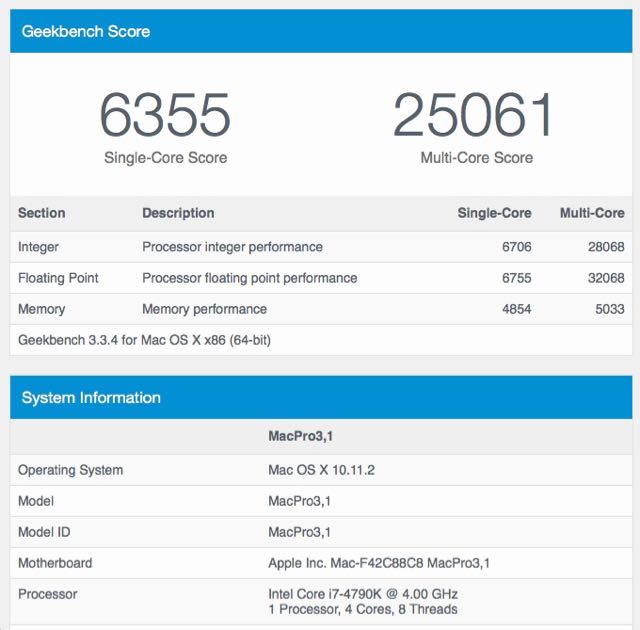
Task: Click 'Processor integer performance' description
Action: coord(232,247)
